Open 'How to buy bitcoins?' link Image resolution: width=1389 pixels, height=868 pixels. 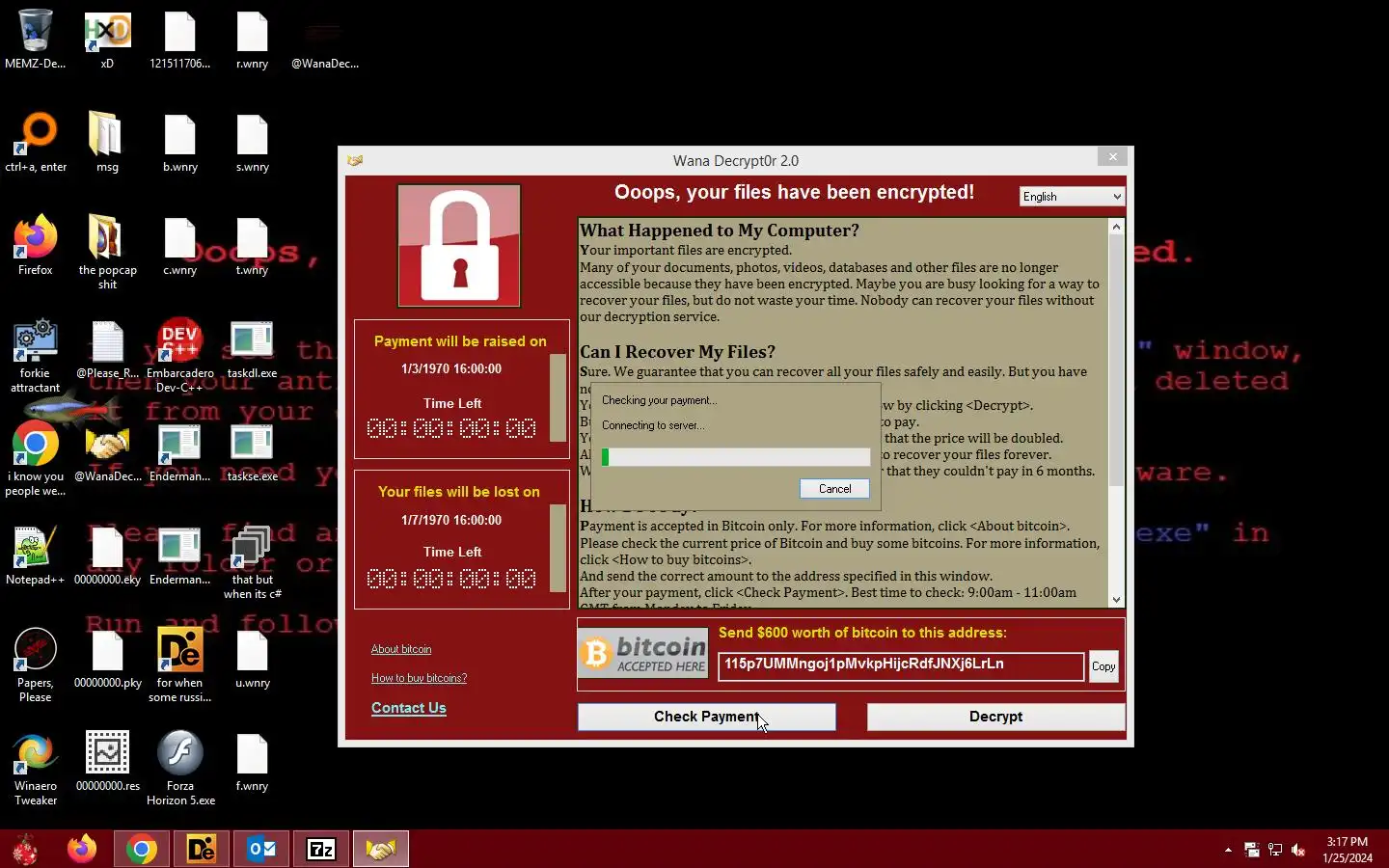pos(419,678)
